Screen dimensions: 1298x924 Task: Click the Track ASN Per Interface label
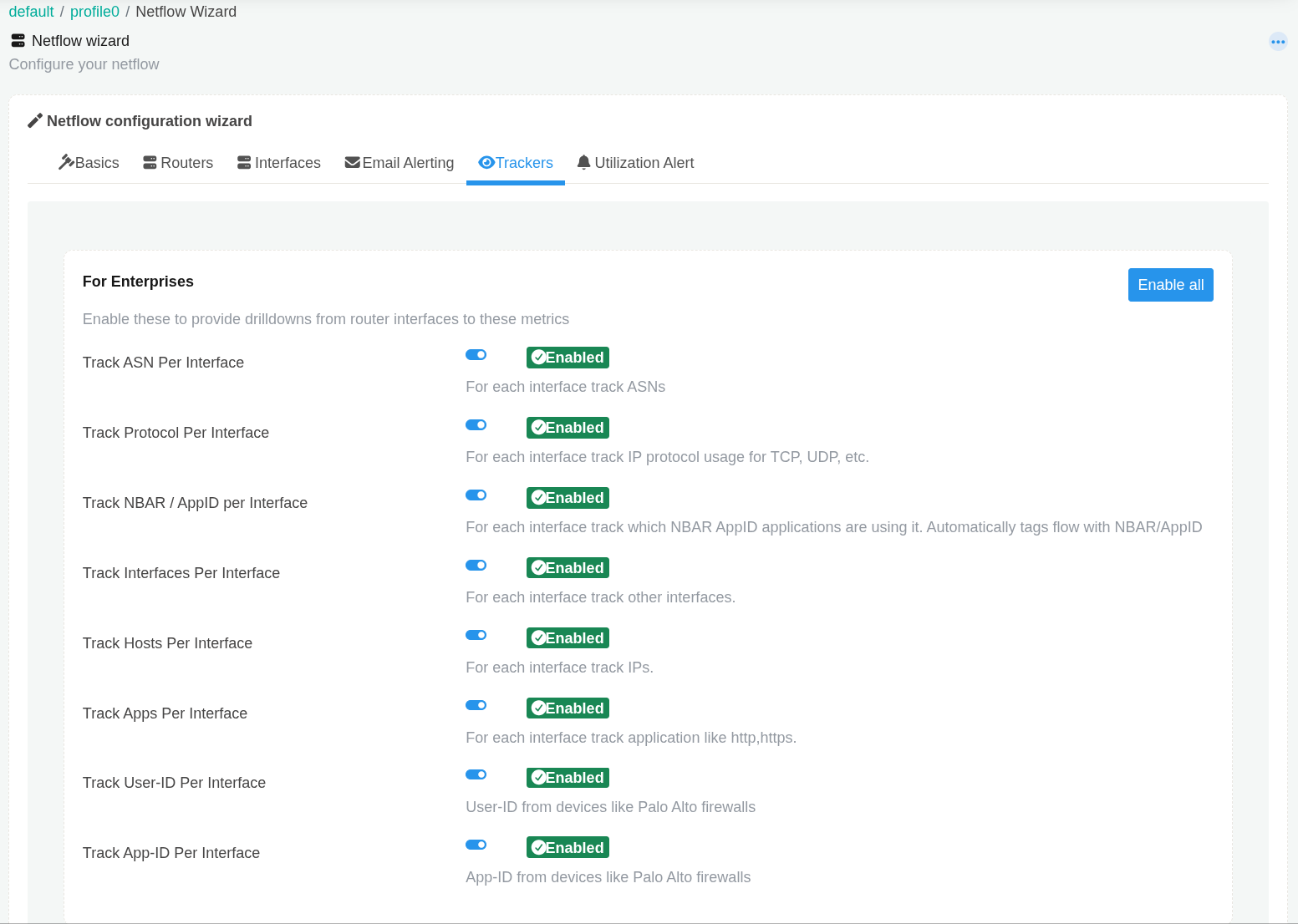(163, 363)
